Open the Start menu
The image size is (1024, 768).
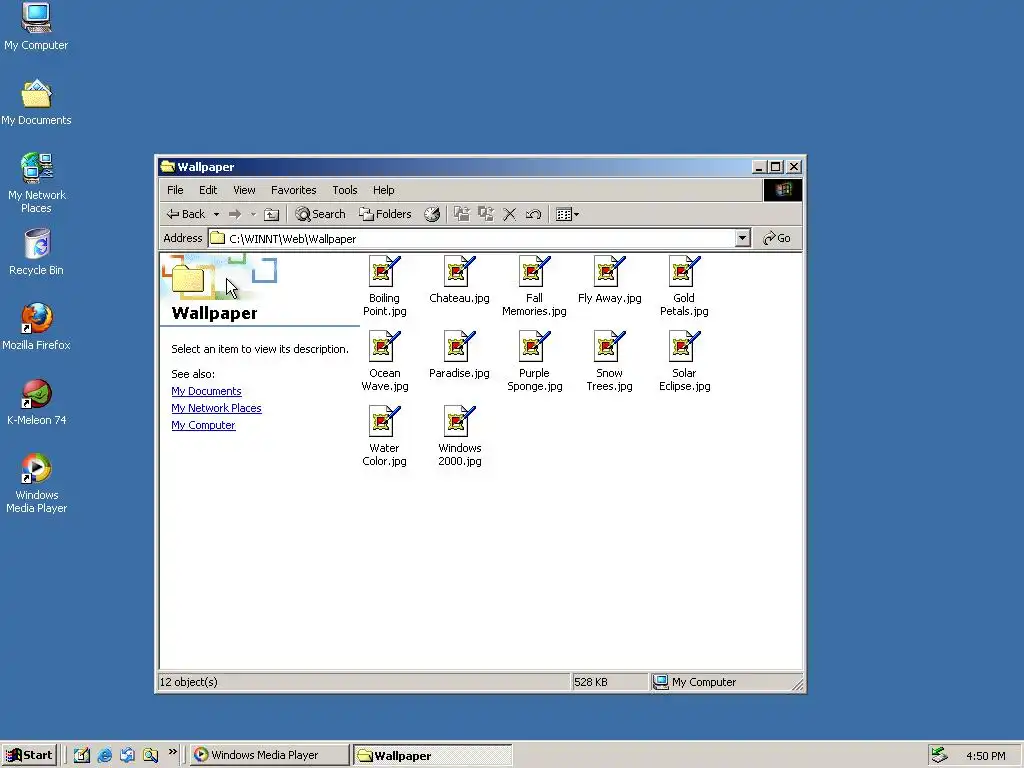[29, 756]
